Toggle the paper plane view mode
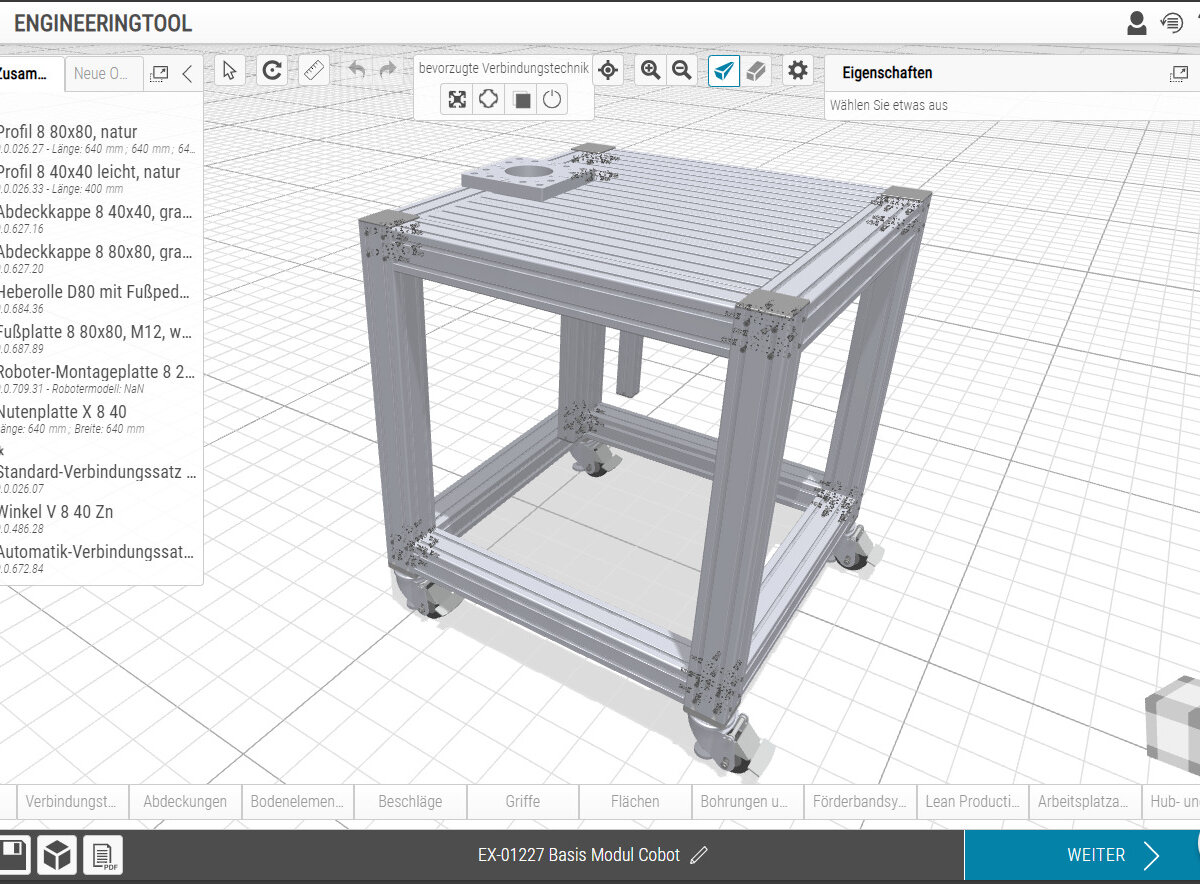Screen dimensions: 1200x884 tap(724, 70)
